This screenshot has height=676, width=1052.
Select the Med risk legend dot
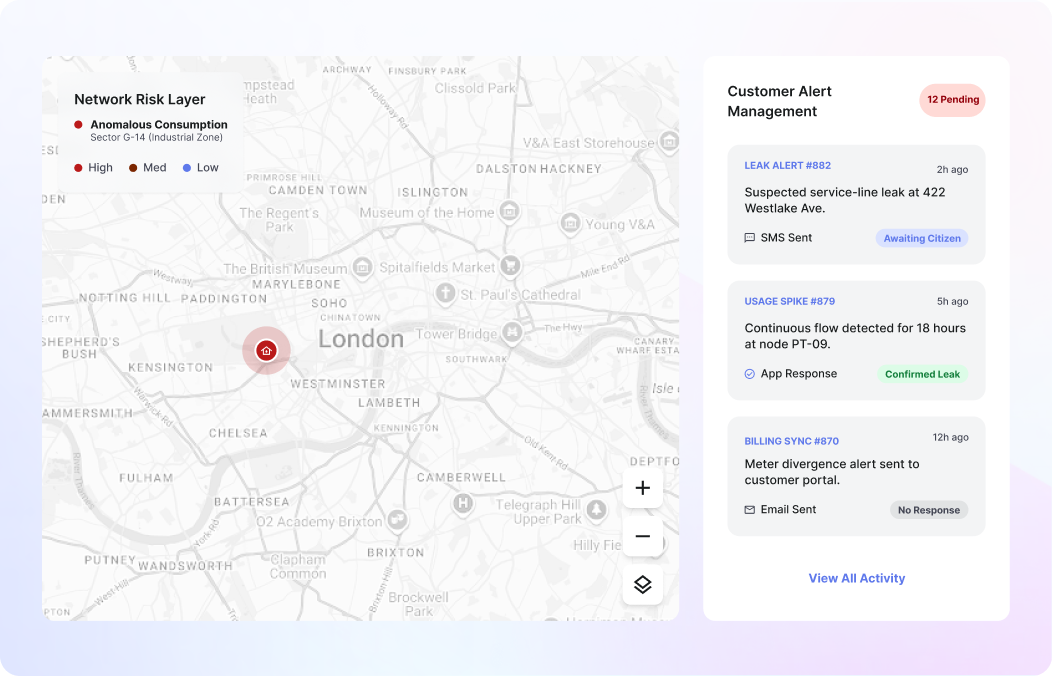pyautogui.click(x=133, y=168)
